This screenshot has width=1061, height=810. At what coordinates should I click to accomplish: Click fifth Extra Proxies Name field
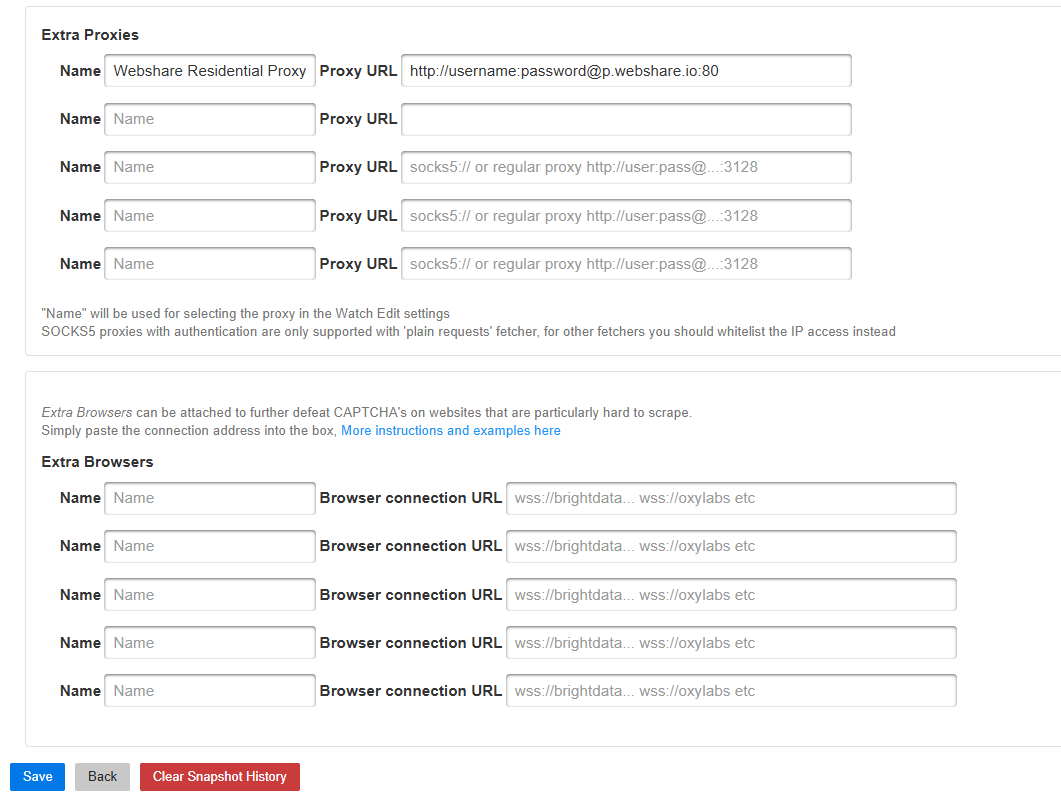[210, 263]
